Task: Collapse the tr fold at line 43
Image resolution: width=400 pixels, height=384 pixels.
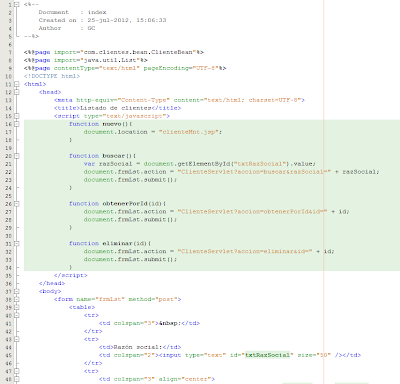Action: click(17, 339)
